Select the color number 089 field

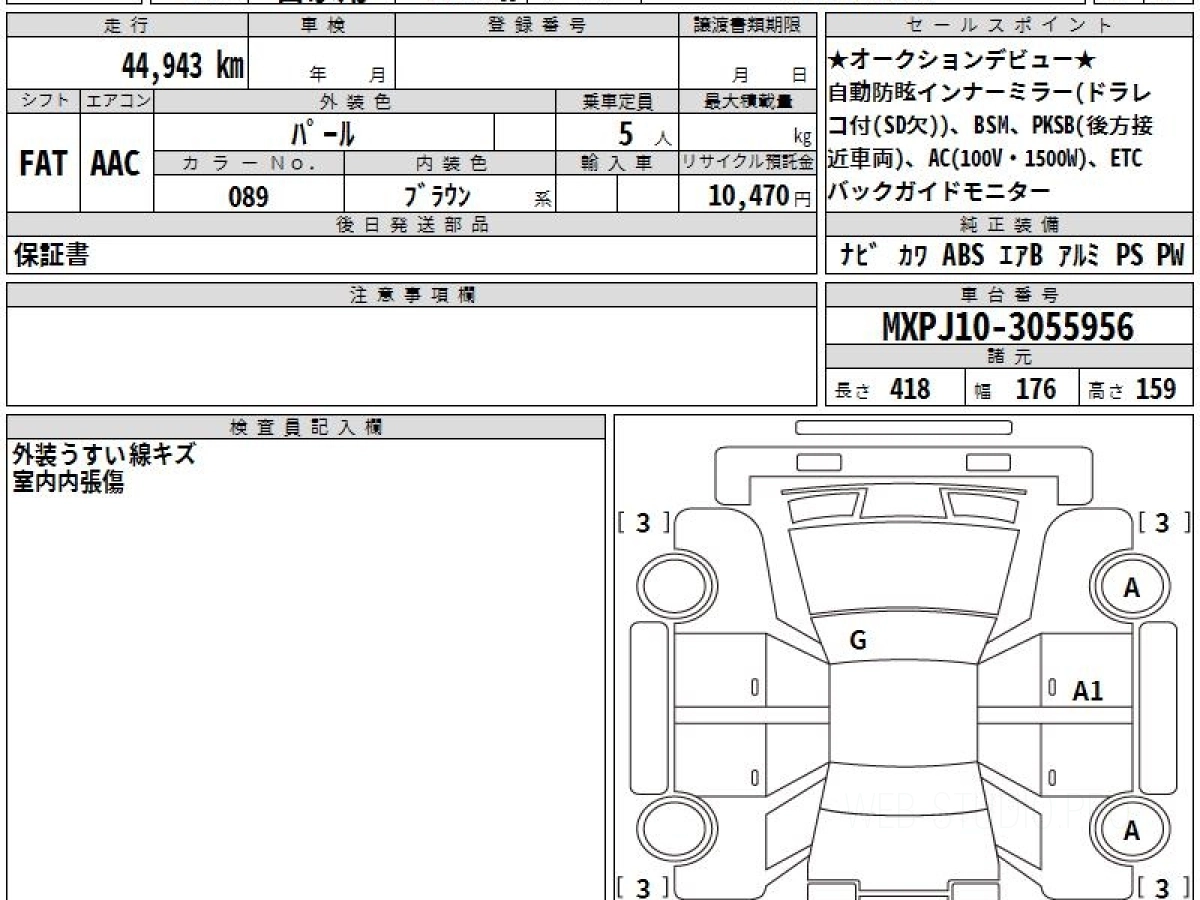[x=248, y=196]
